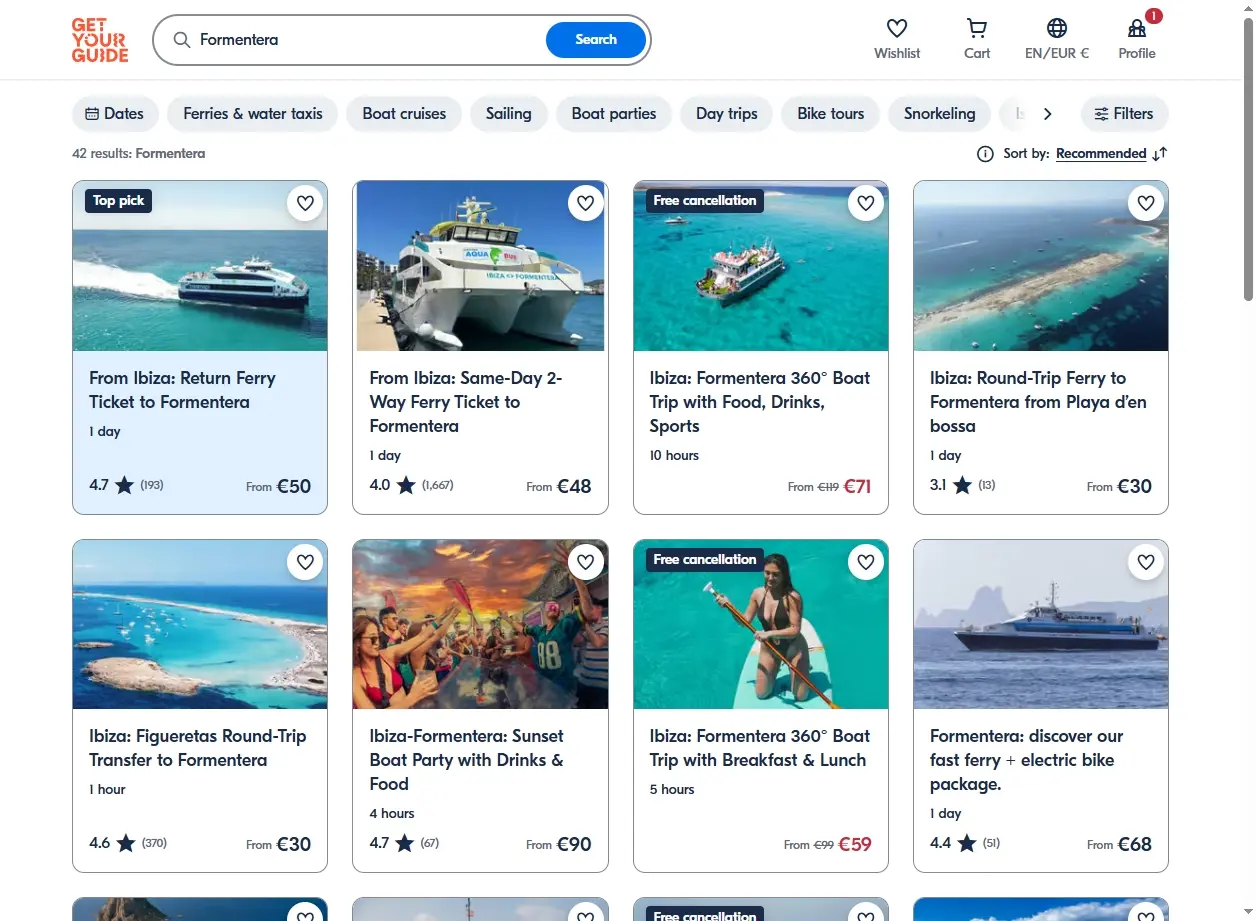The image size is (1256, 921).
Task: Open the shopping Cart icon
Action: (977, 28)
